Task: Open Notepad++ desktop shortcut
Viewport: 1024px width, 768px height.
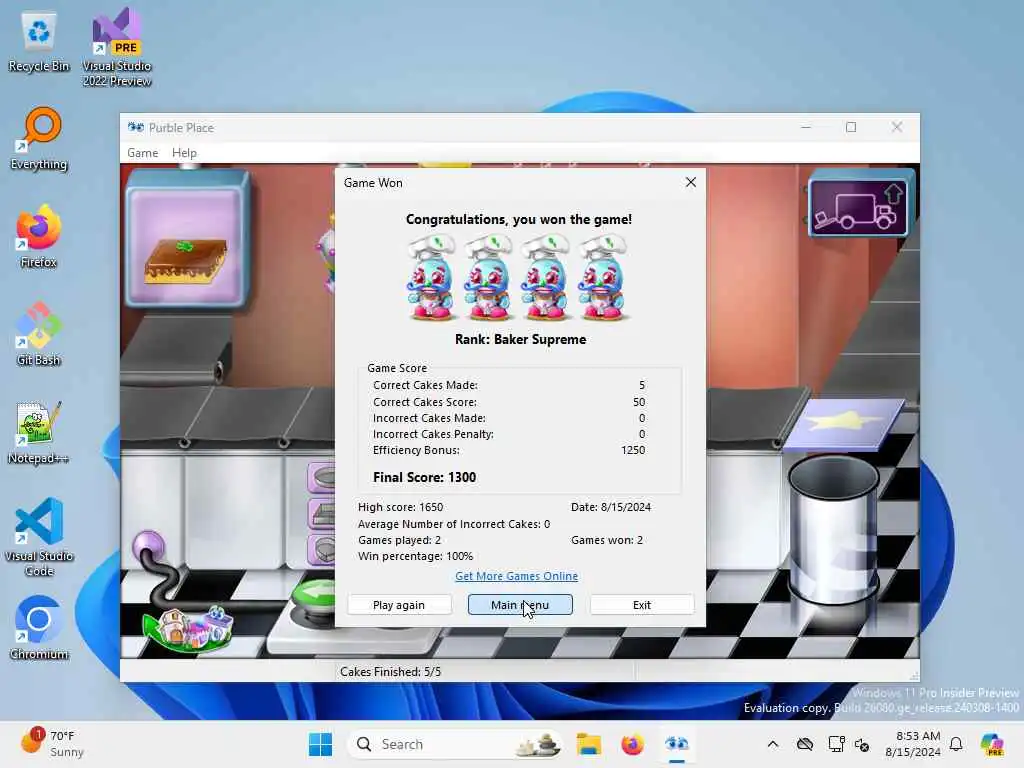Action: tap(39, 432)
